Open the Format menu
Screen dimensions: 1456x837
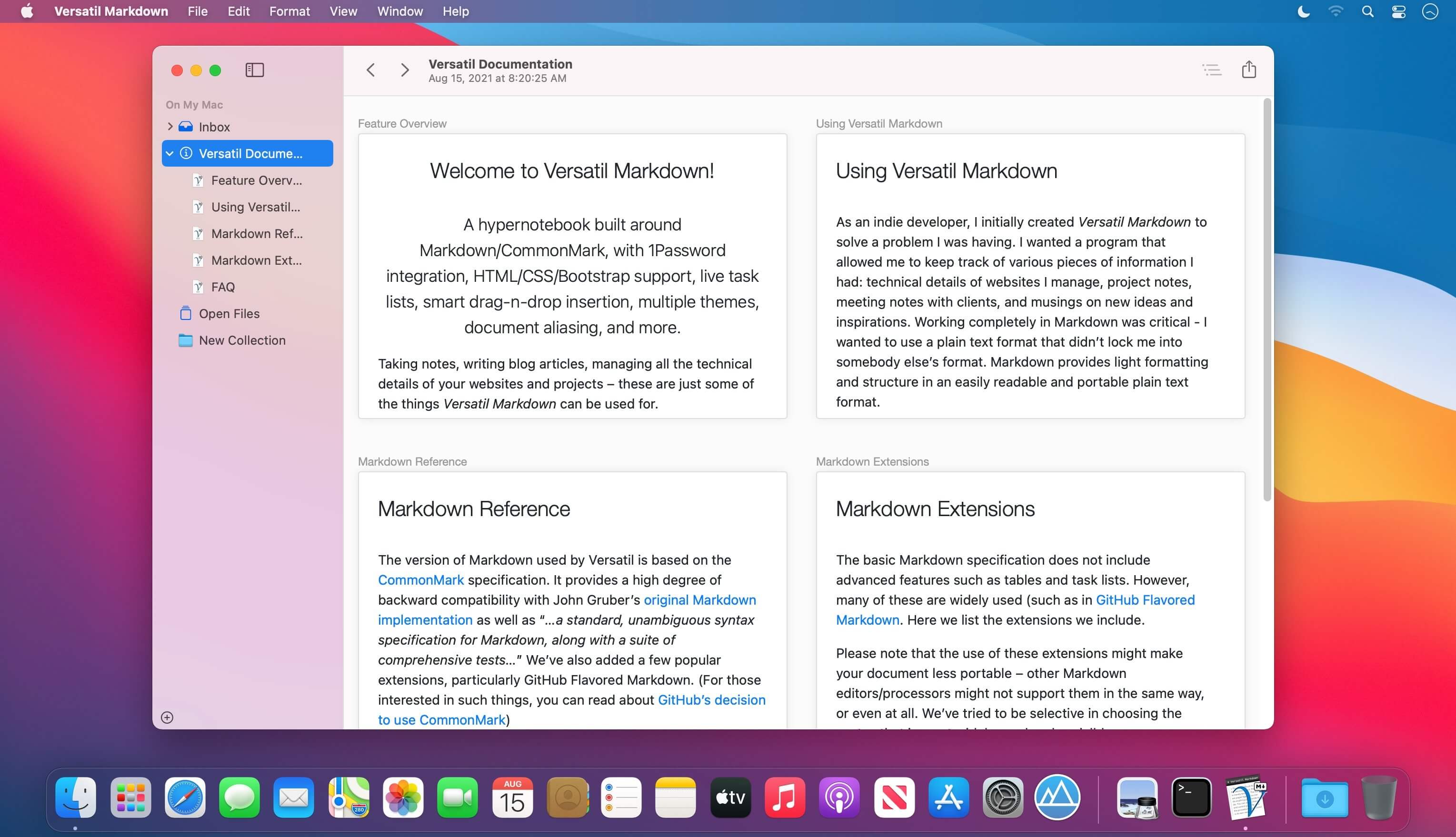(x=289, y=11)
